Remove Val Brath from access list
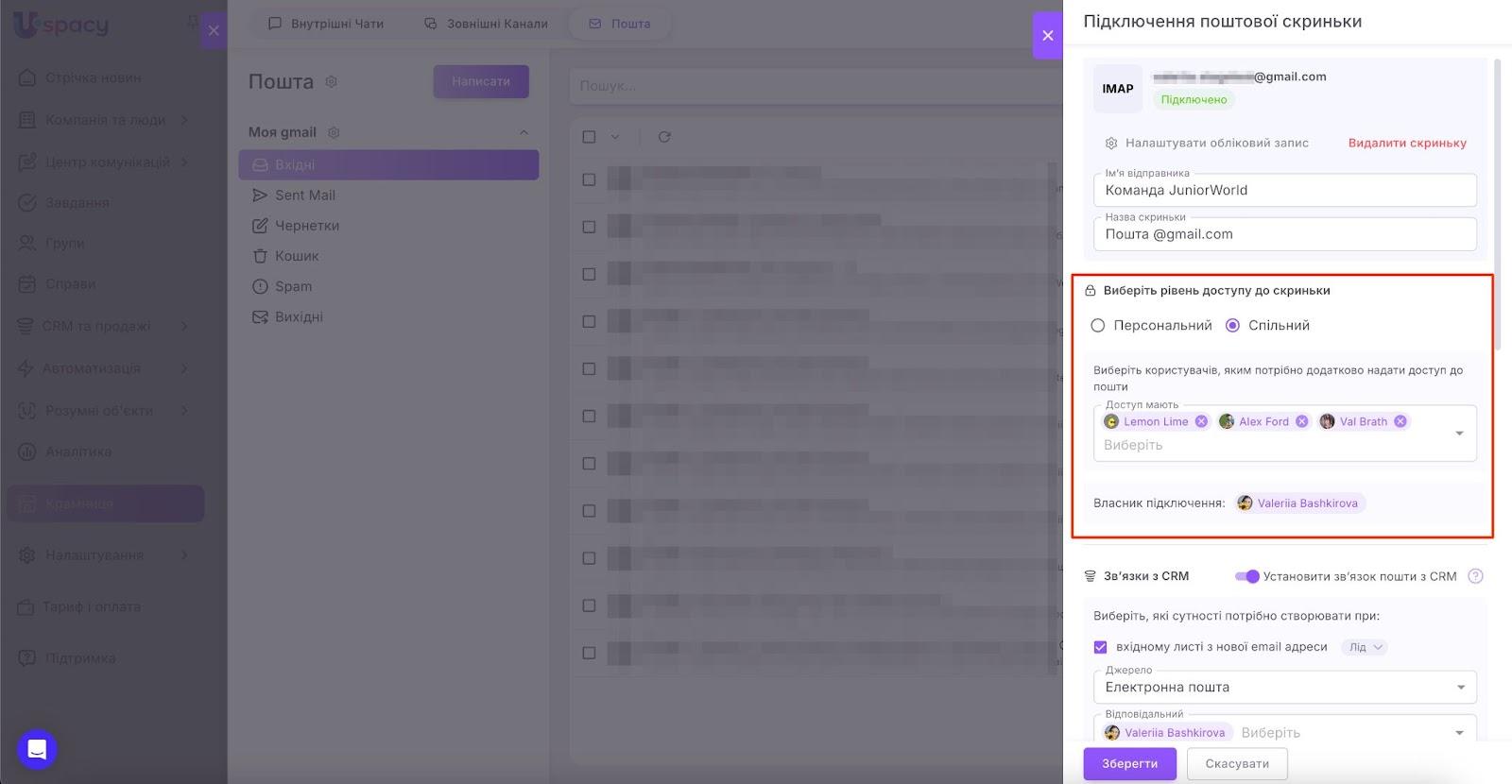Image resolution: width=1512 pixels, height=784 pixels. 1400,421
